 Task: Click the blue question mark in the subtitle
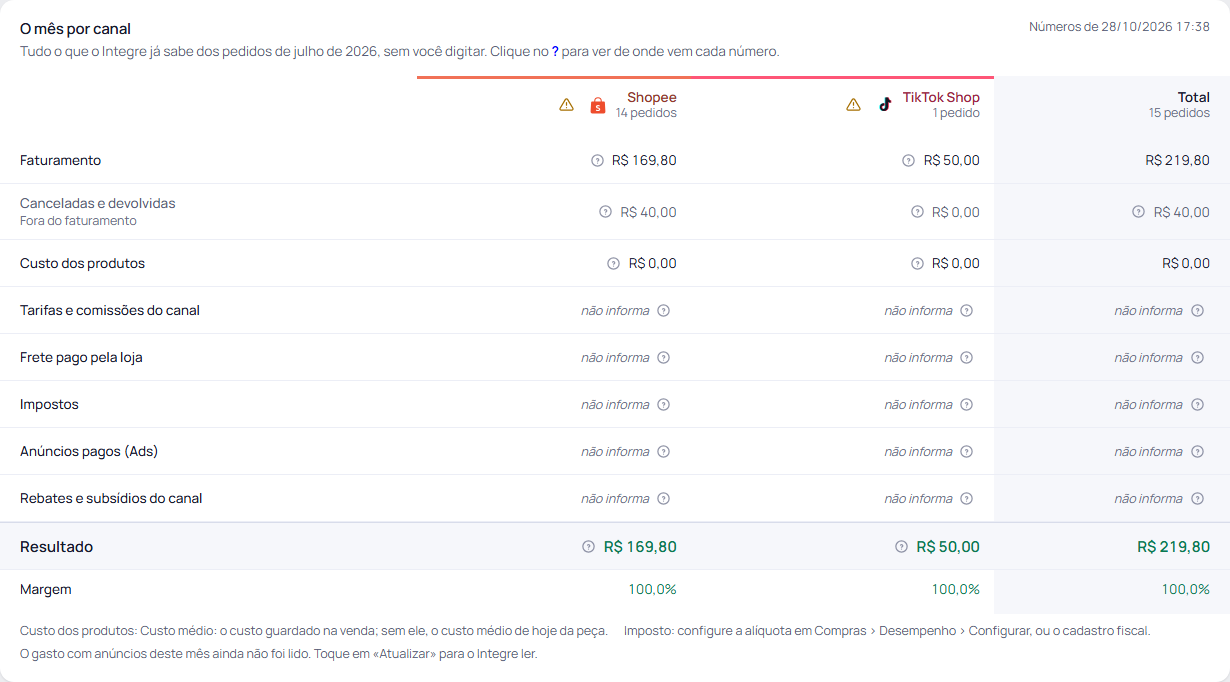(x=555, y=51)
